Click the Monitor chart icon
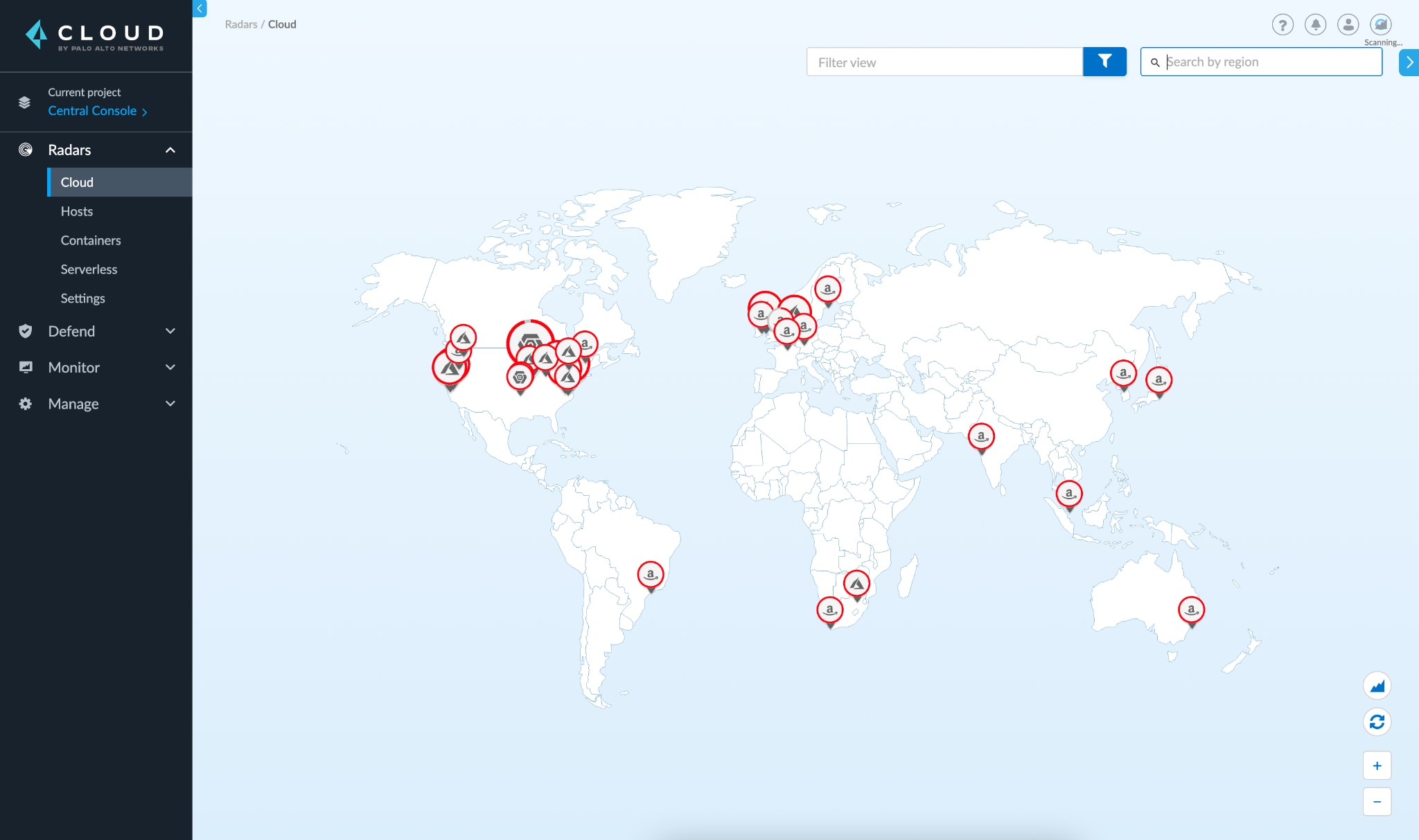This screenshot has height=840, width=1419. coord(25,367)
